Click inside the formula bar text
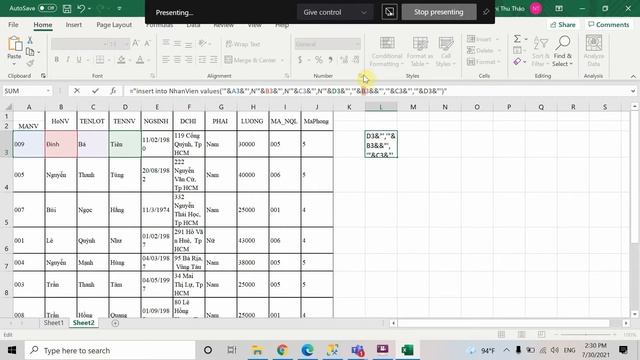The width and height of the screenshot is (640, 360). [x=288, y=91]
